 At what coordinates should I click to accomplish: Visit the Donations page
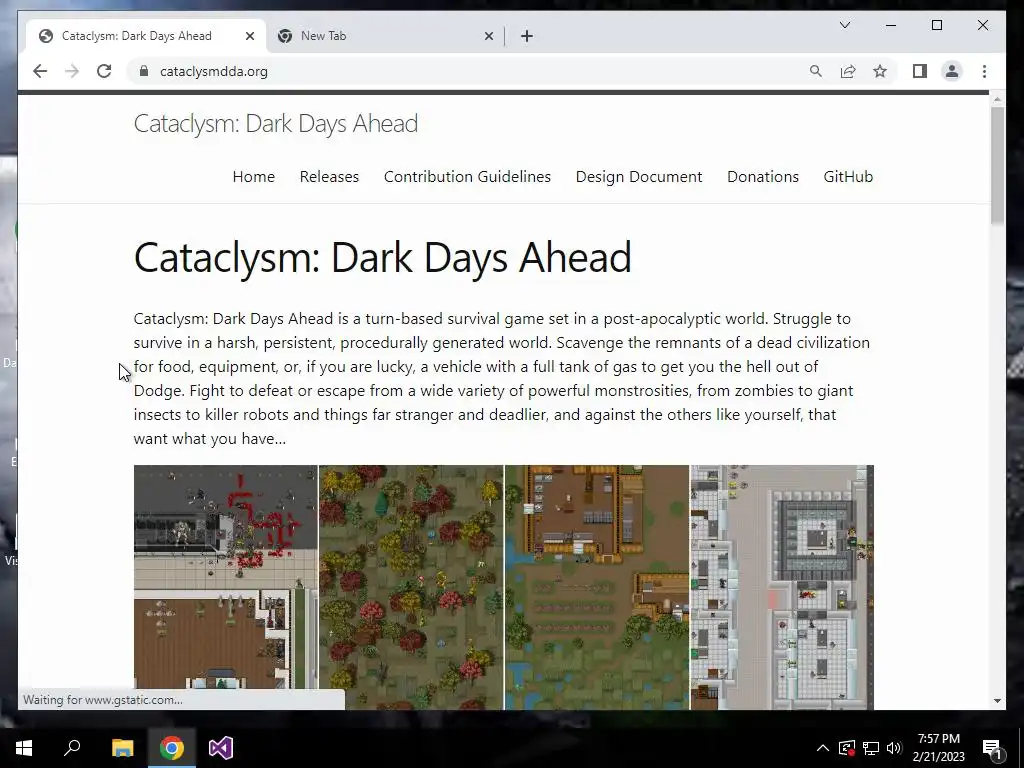(763, 177)
